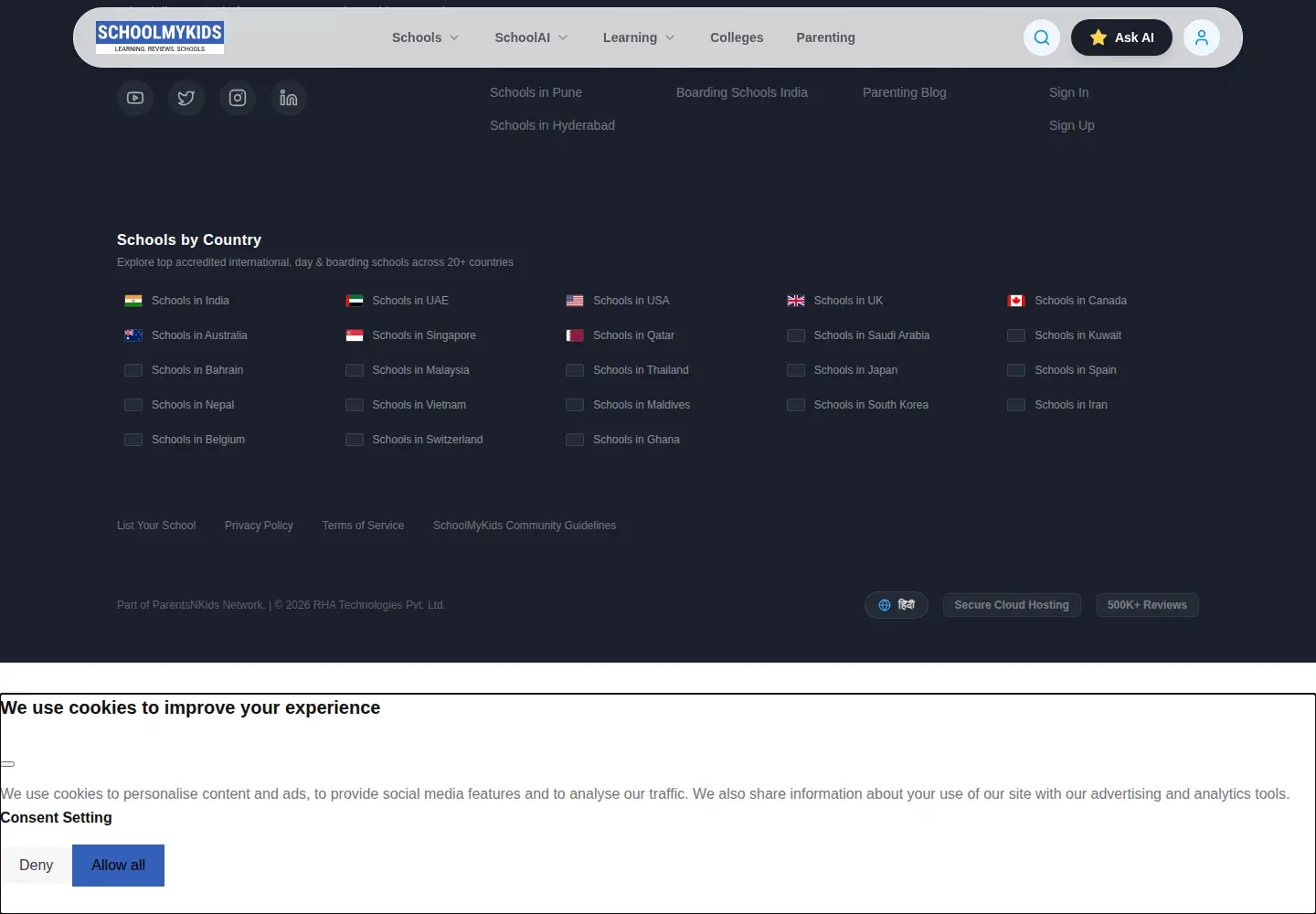Viewport: 1316px width, 914px height.
Task: Click the Sign Up link
Action: 1072,125
